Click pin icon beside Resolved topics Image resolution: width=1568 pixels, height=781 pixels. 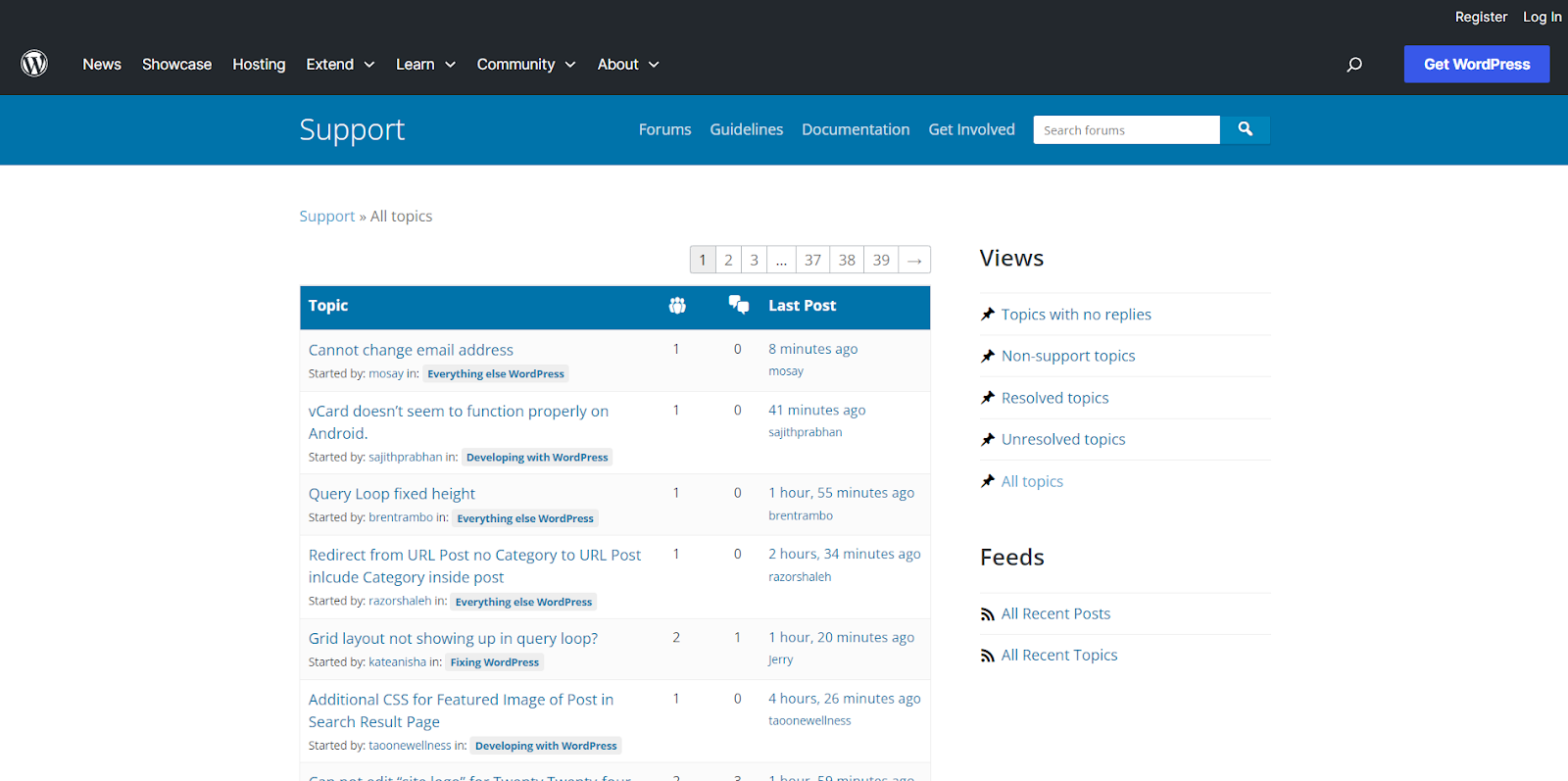(988, 398)
